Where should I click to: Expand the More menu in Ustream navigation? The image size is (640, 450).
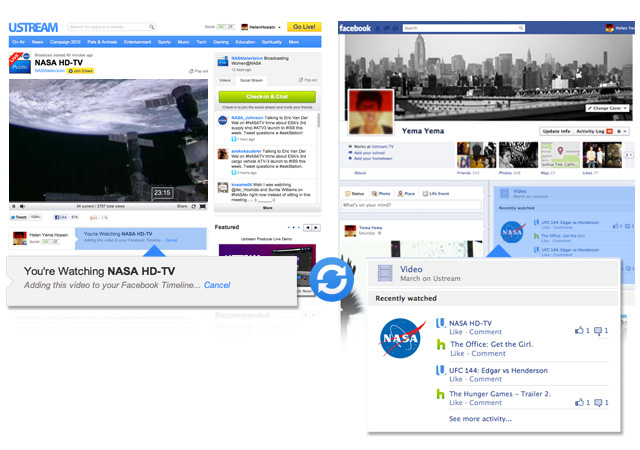[x=293, y=42]
